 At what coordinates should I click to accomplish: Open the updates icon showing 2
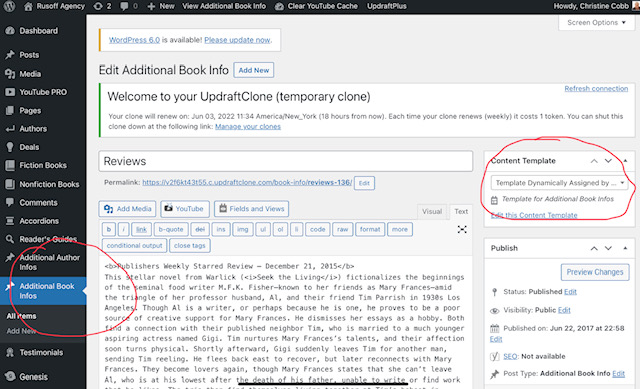[102, 6]
